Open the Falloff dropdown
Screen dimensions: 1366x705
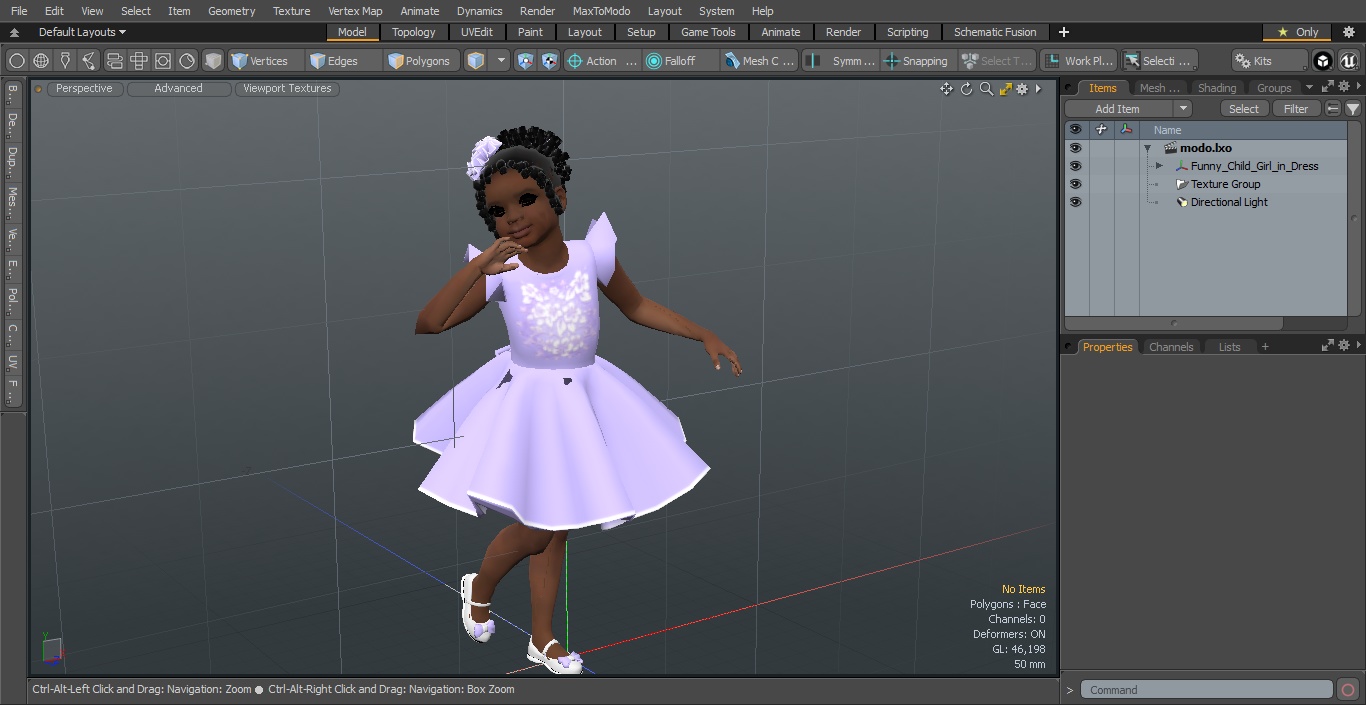point(680,61)
